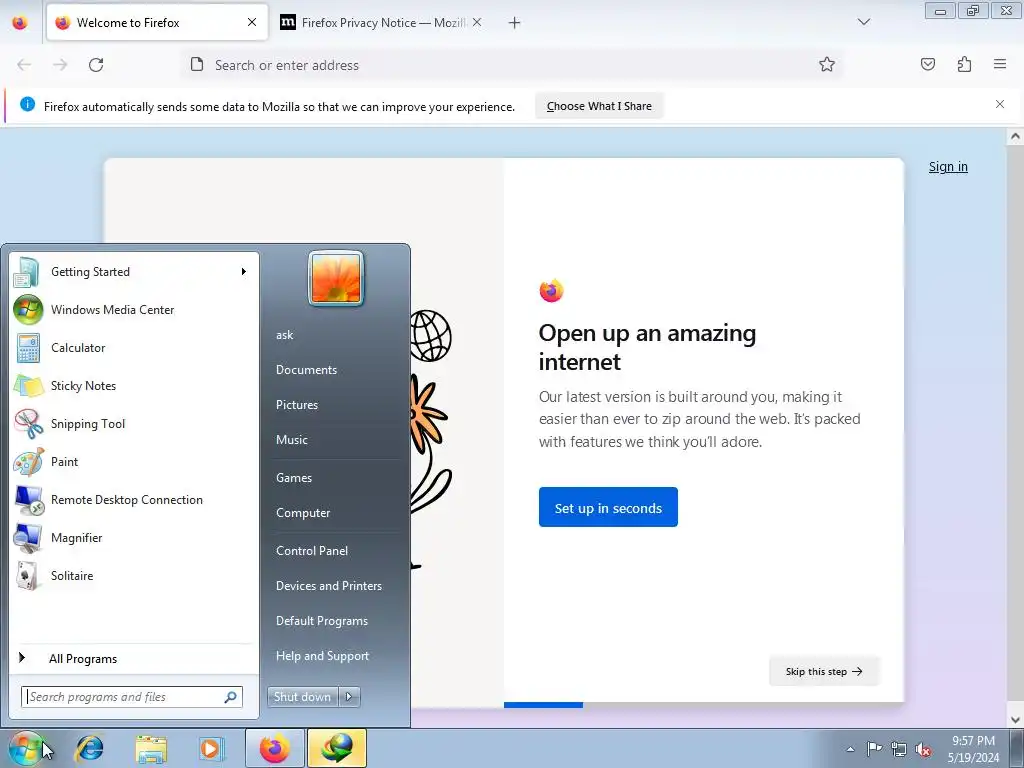Launch Windows Media Center from Start menu
The width and height of the screenshot is (1024, 768).
coord(135,310)
